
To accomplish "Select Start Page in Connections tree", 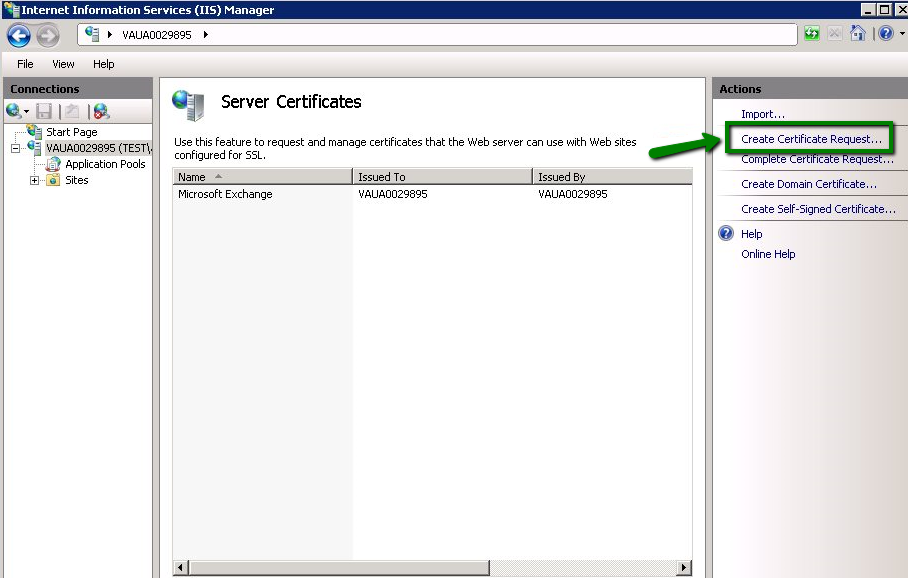I will point(71,132).
